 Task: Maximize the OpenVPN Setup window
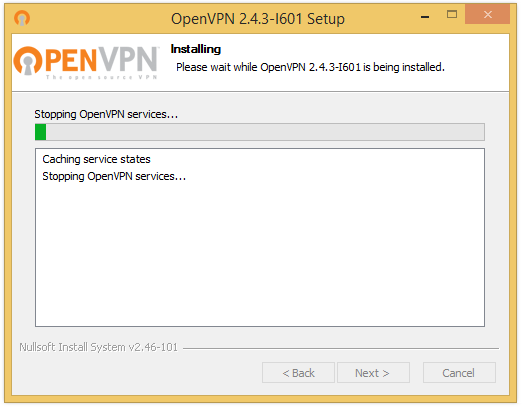tap(452, 14)
